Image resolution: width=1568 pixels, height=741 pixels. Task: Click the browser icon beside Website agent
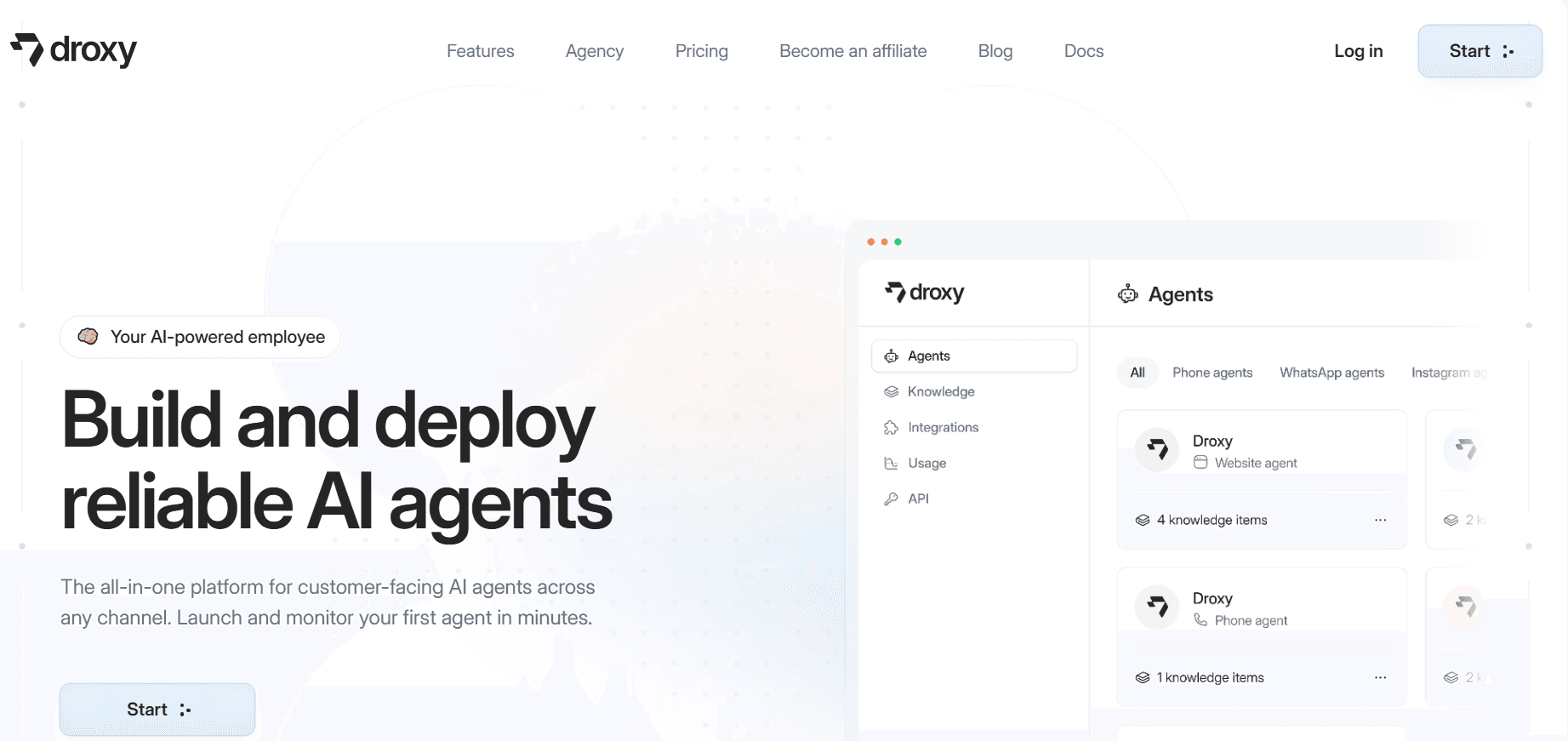pyautogui.click(x=1200, y=462)
